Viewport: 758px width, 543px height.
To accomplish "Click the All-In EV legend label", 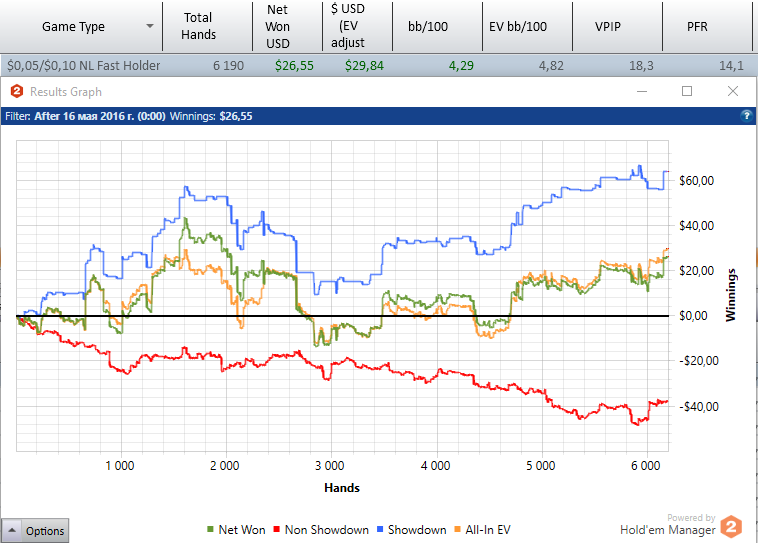I will [x=488, y=530].
